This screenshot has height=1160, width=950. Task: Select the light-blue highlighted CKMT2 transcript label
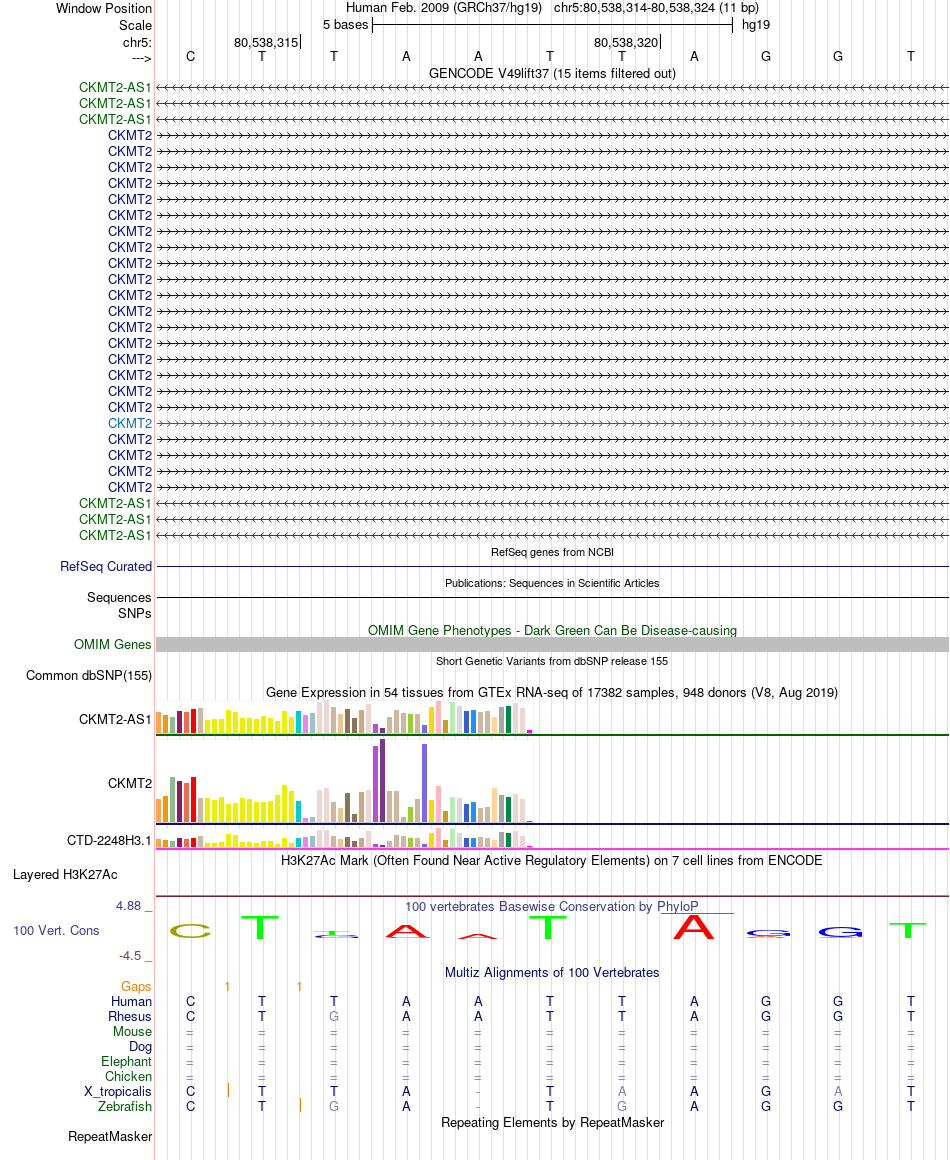tap(129, 423)
